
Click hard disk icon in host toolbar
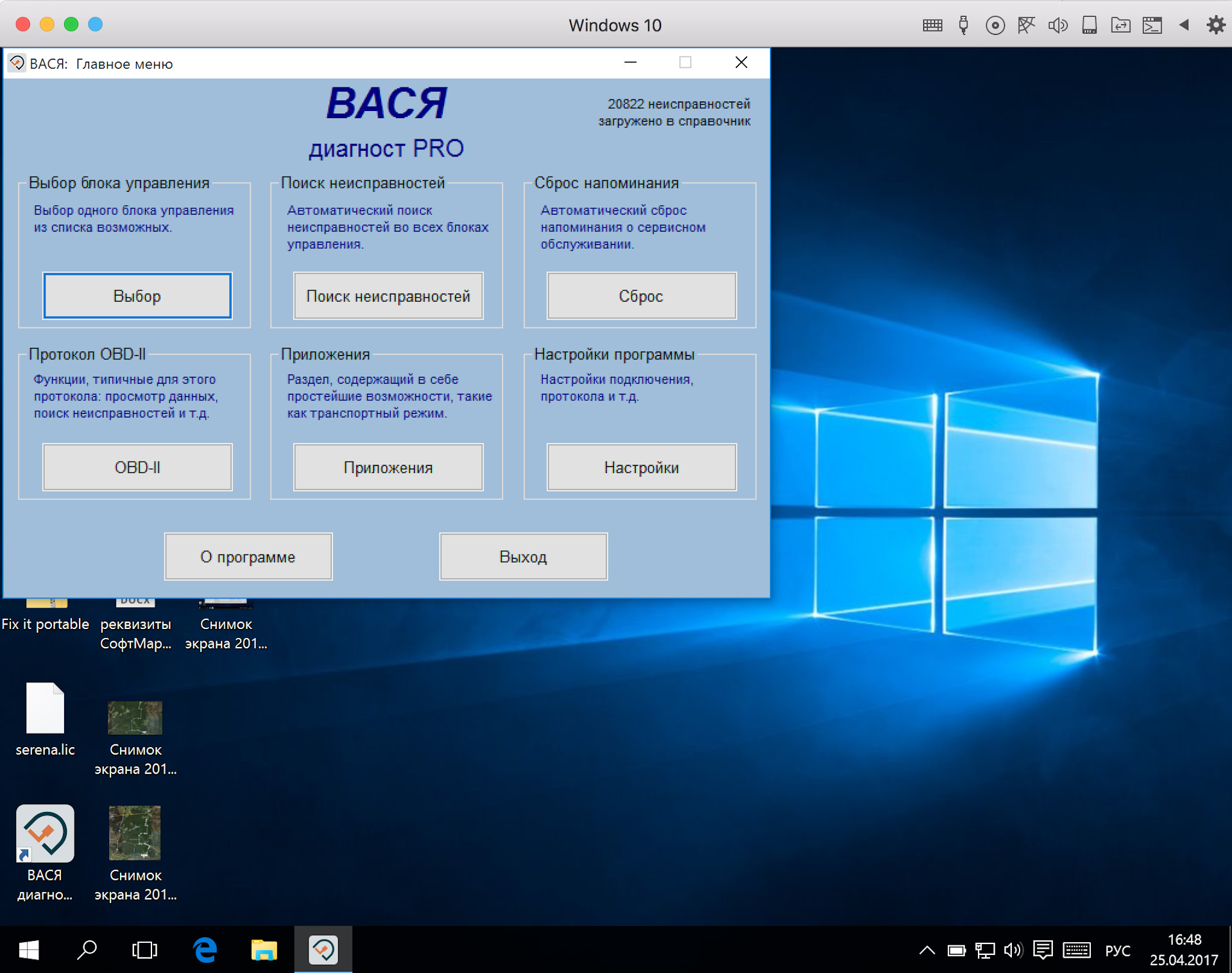[1090, 25]
